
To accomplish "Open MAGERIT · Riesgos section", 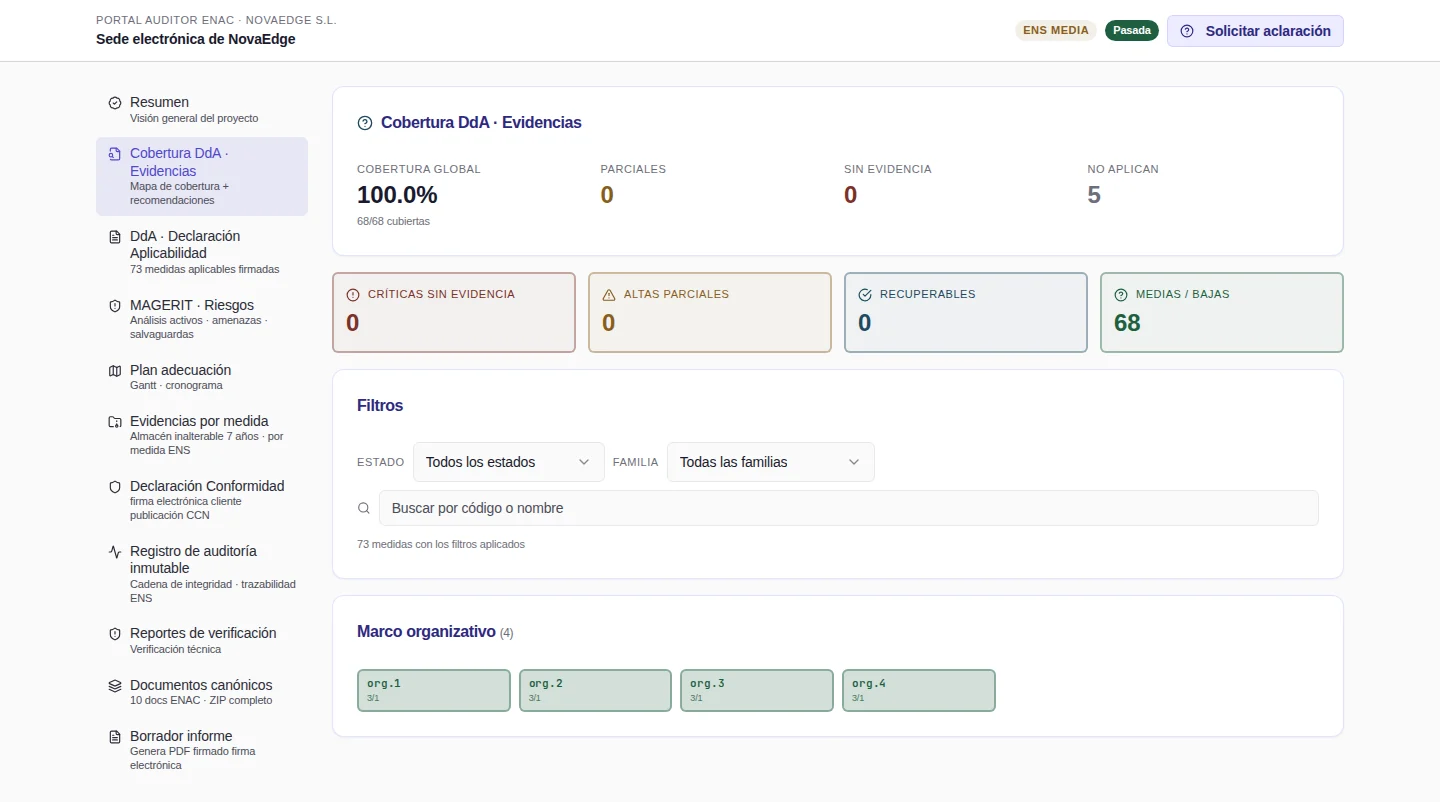I will pyautogui.click(x=202, y=319).
